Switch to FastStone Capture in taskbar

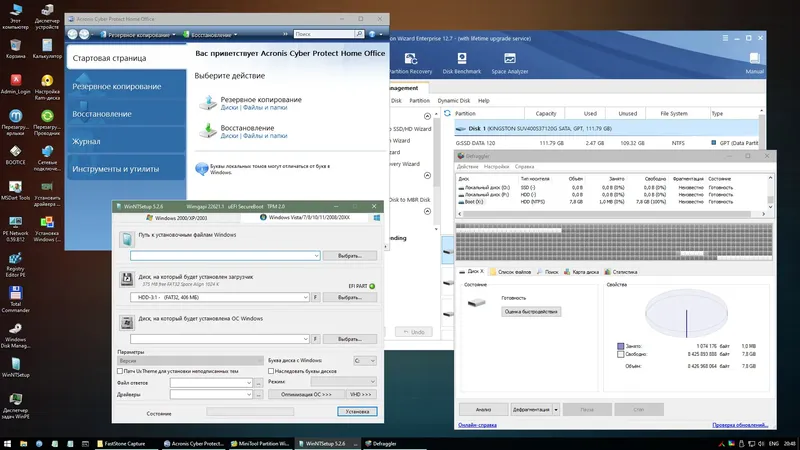pos(126,444)
